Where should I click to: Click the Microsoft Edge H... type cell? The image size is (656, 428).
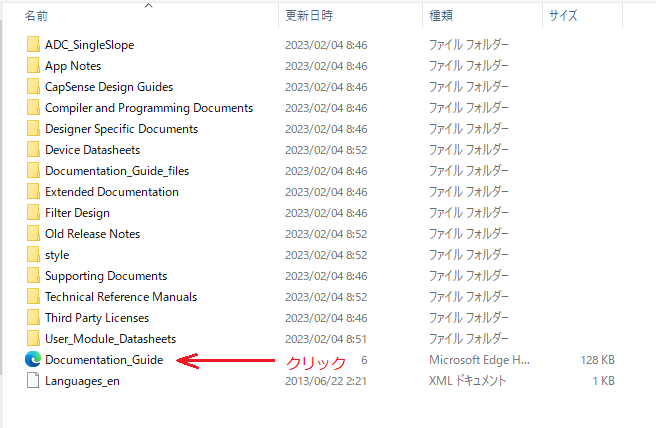coord(479,360)
